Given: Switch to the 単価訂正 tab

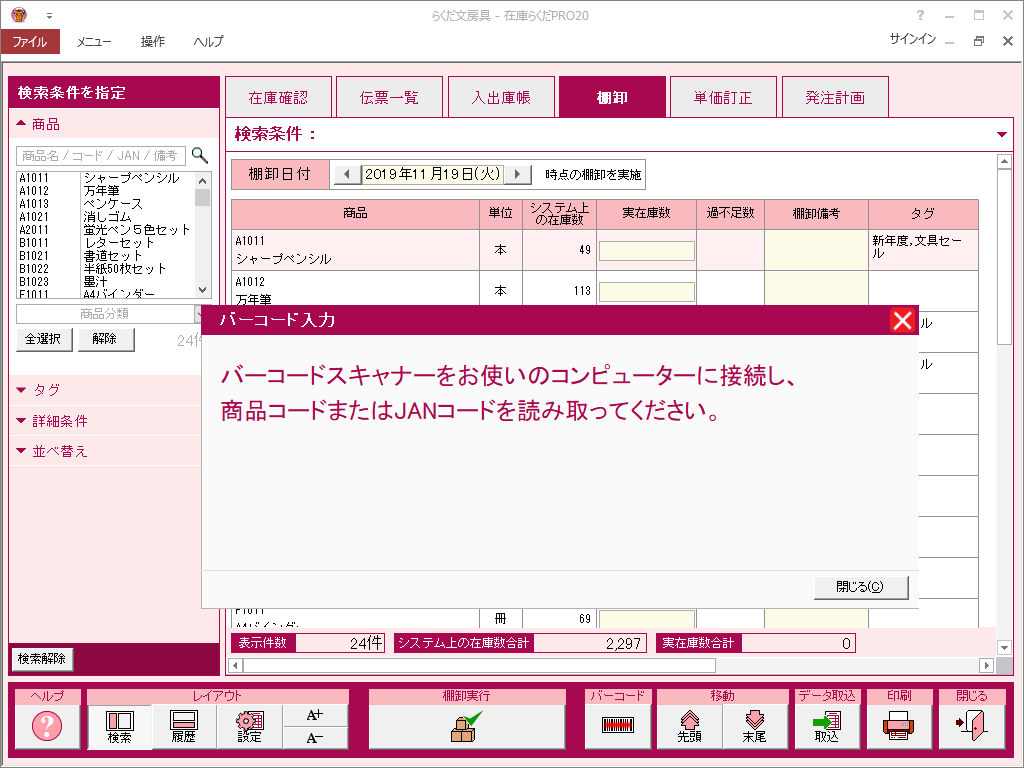Looking at the screenshot, I should tap(723, 97).
